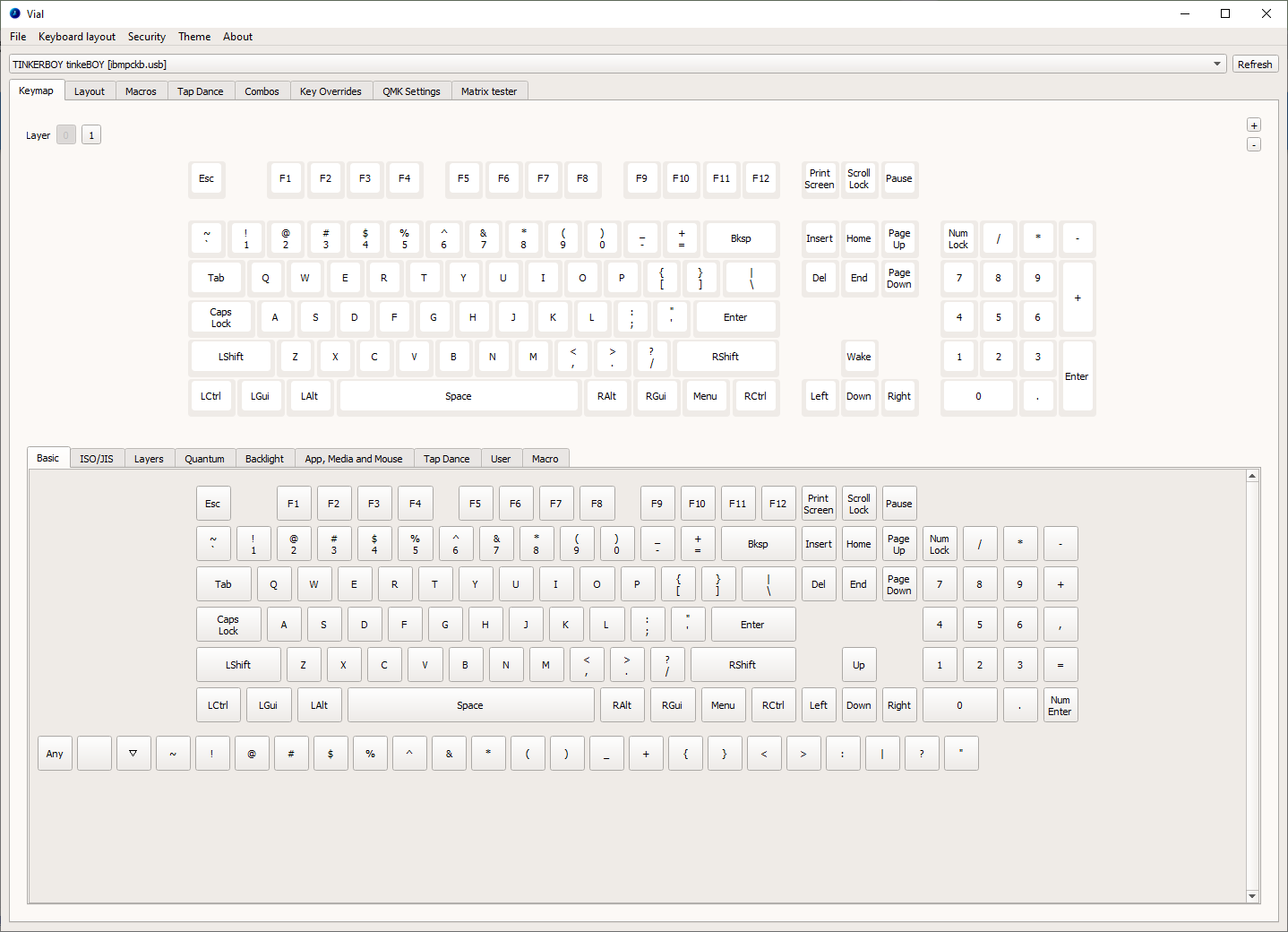This screenshot has width=1288, height=932.
Task: Click keycode panel scrollbar up arrow
Action: [1252, 476]
